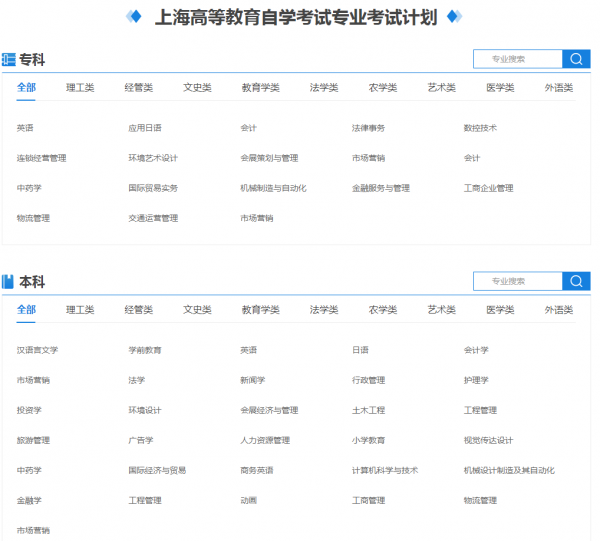Open 新闻学 major link

click(x=253, y=380)
